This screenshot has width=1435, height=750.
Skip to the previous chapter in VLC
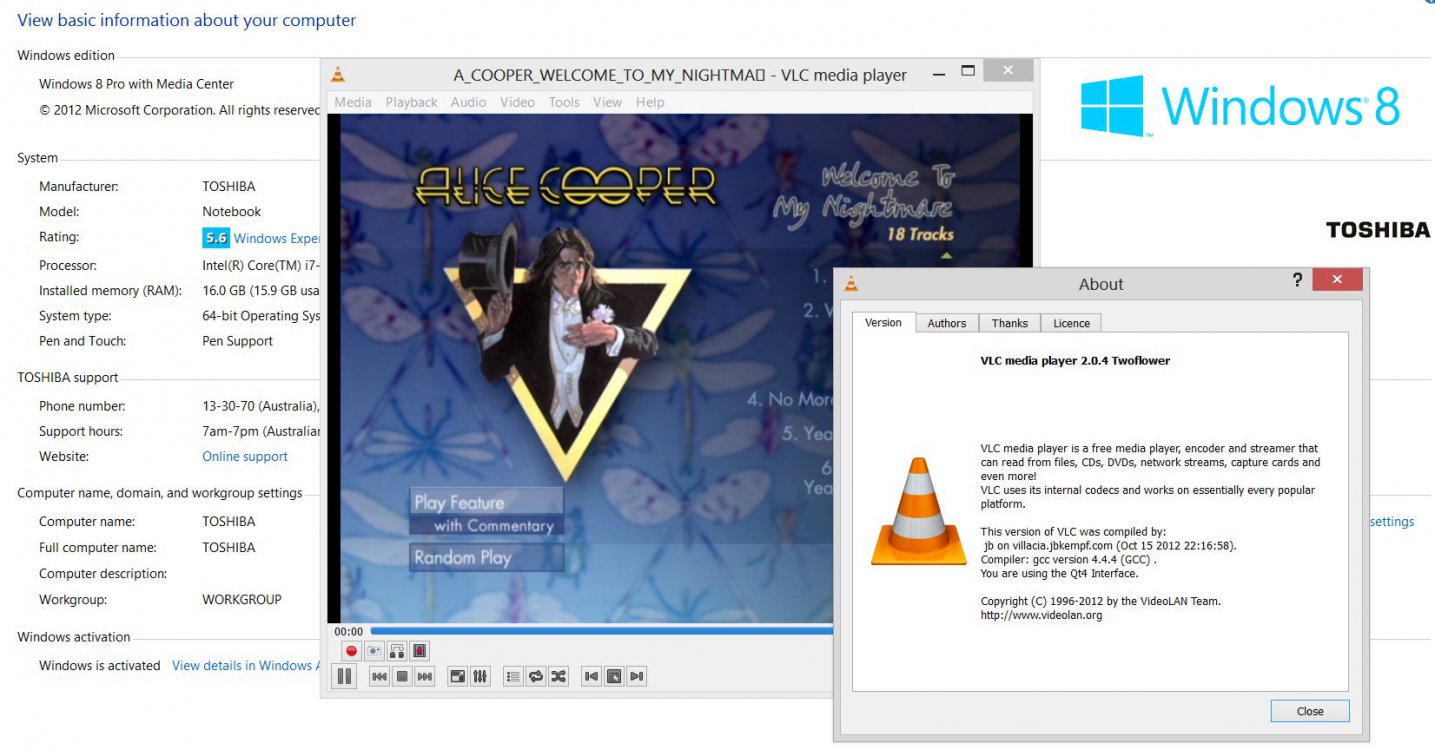click(x=379, y=677)
